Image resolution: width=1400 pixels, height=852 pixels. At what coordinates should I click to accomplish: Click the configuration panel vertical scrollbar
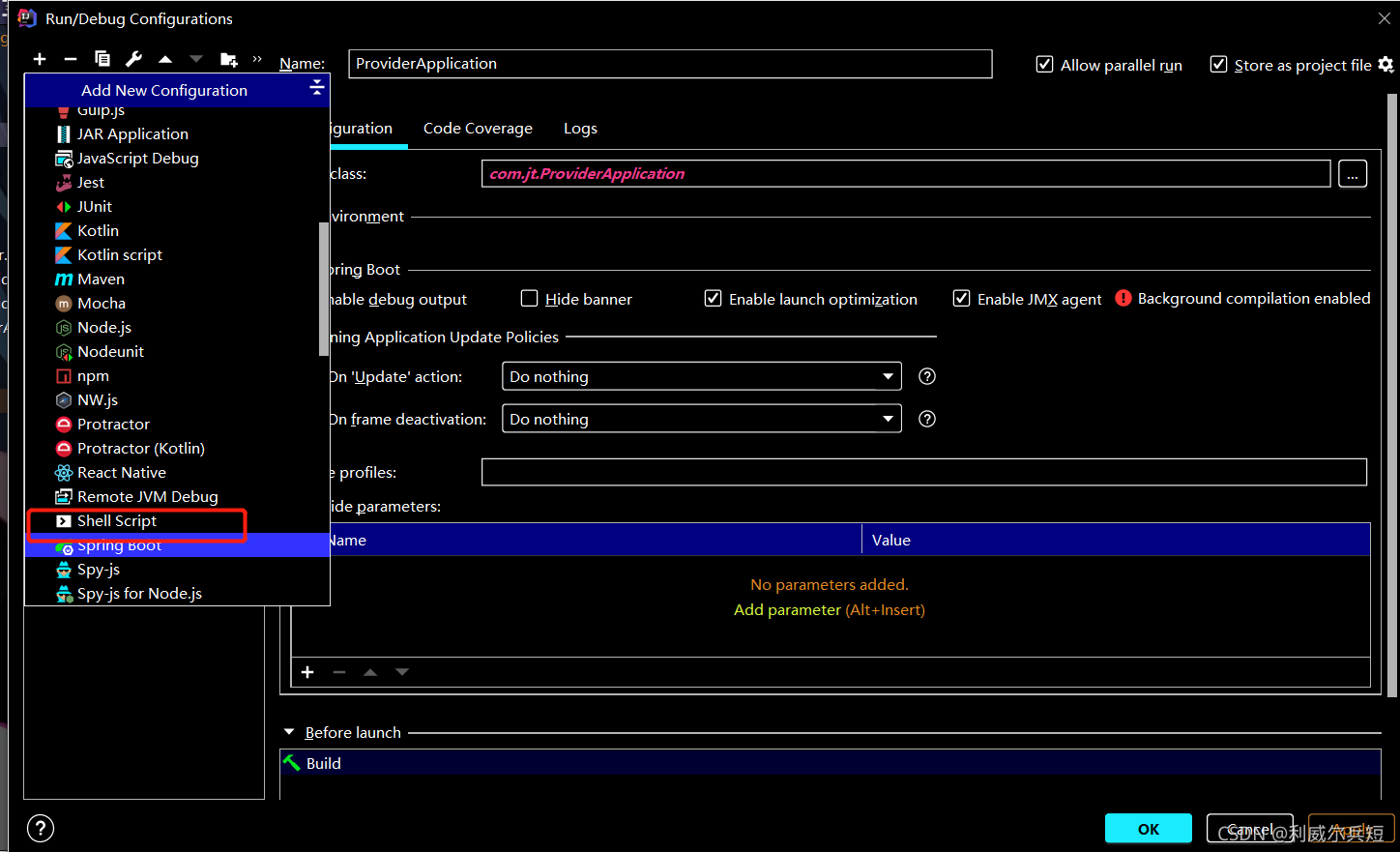1392,395
